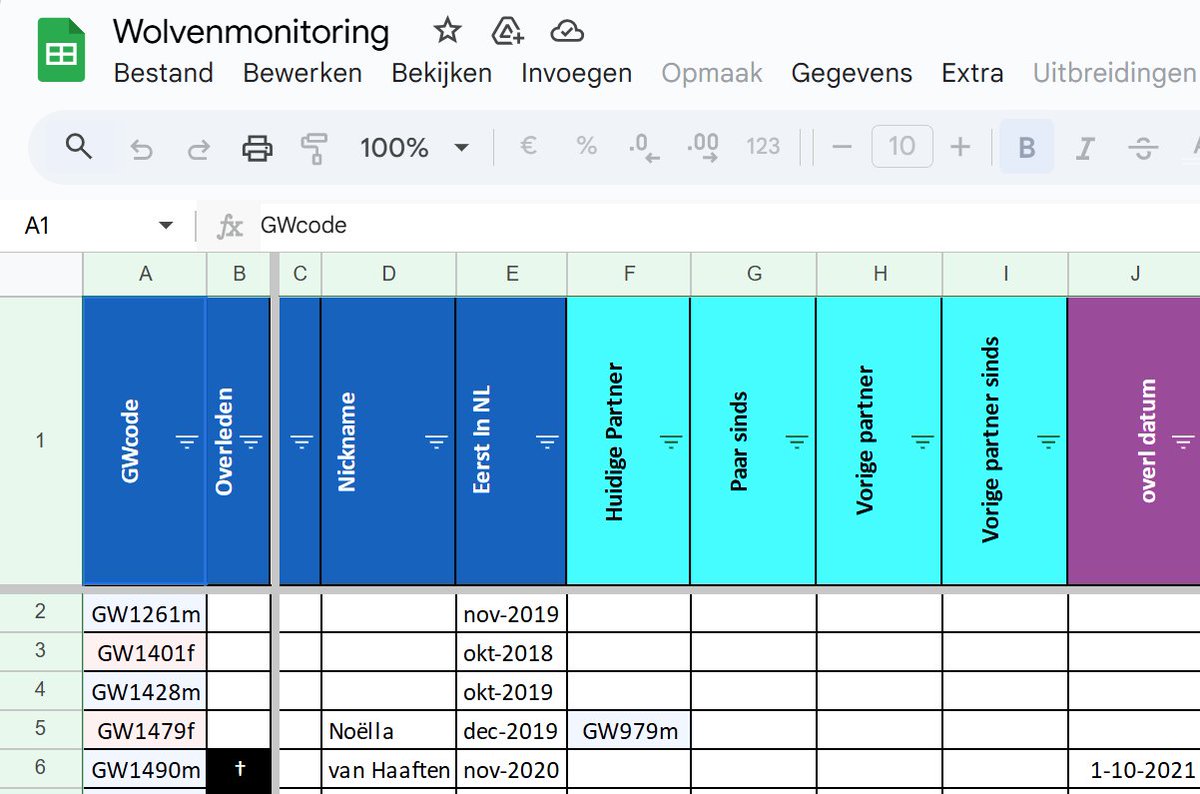The height and width of the screenshot is (794, 1200).
Task: Select cell GW1261m
Action: (145, 613)
